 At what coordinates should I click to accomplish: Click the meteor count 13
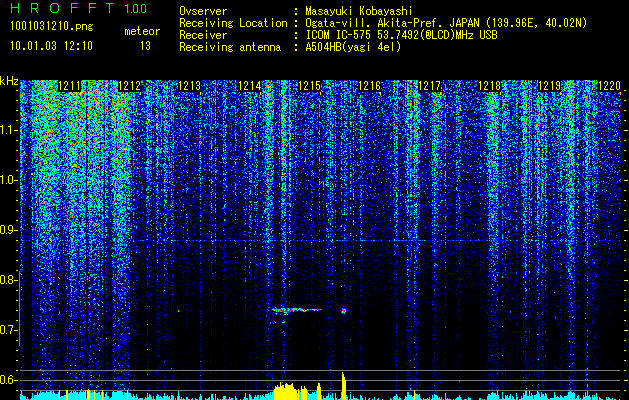pos(145,46)
